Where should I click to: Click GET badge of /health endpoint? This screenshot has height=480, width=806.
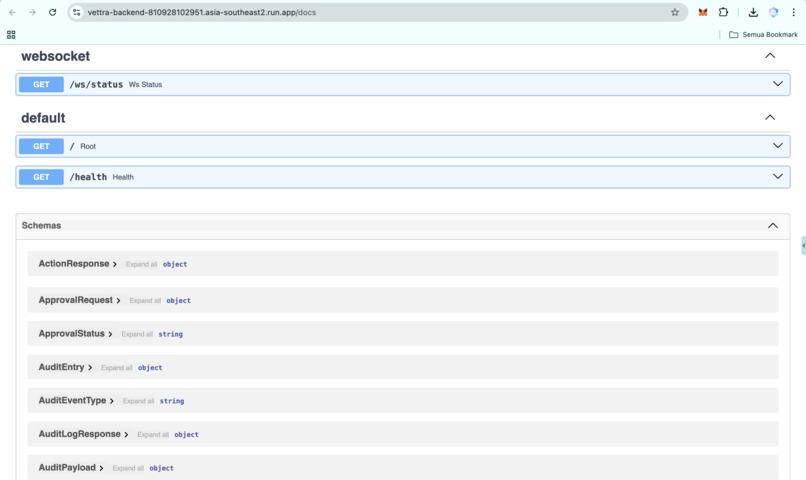pos(41,177)
